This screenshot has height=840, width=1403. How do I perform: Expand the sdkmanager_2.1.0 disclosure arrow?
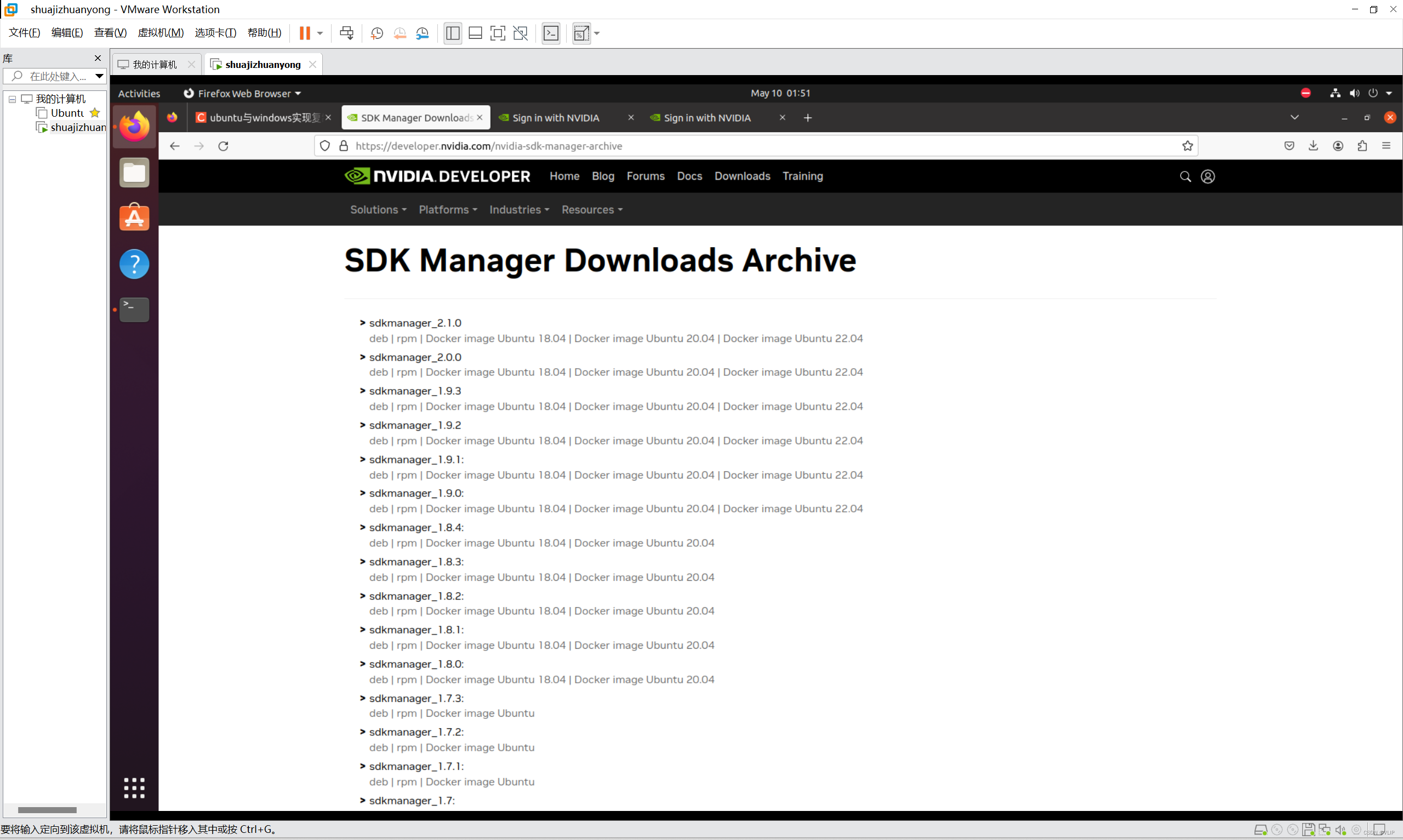click(362, 323)
